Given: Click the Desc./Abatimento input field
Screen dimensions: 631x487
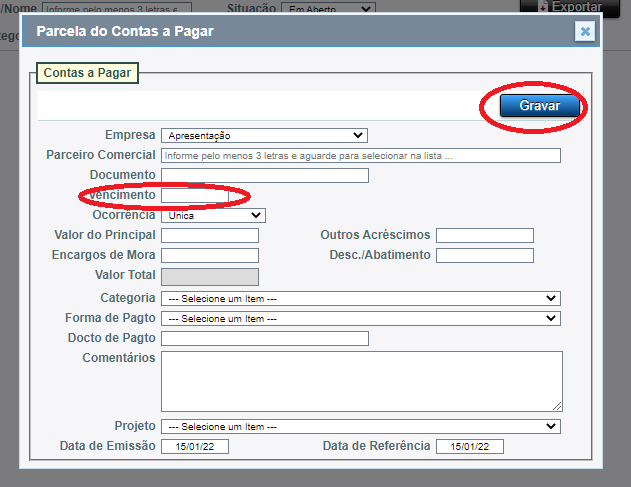Looking at the screenshot, I should point(484,255).
